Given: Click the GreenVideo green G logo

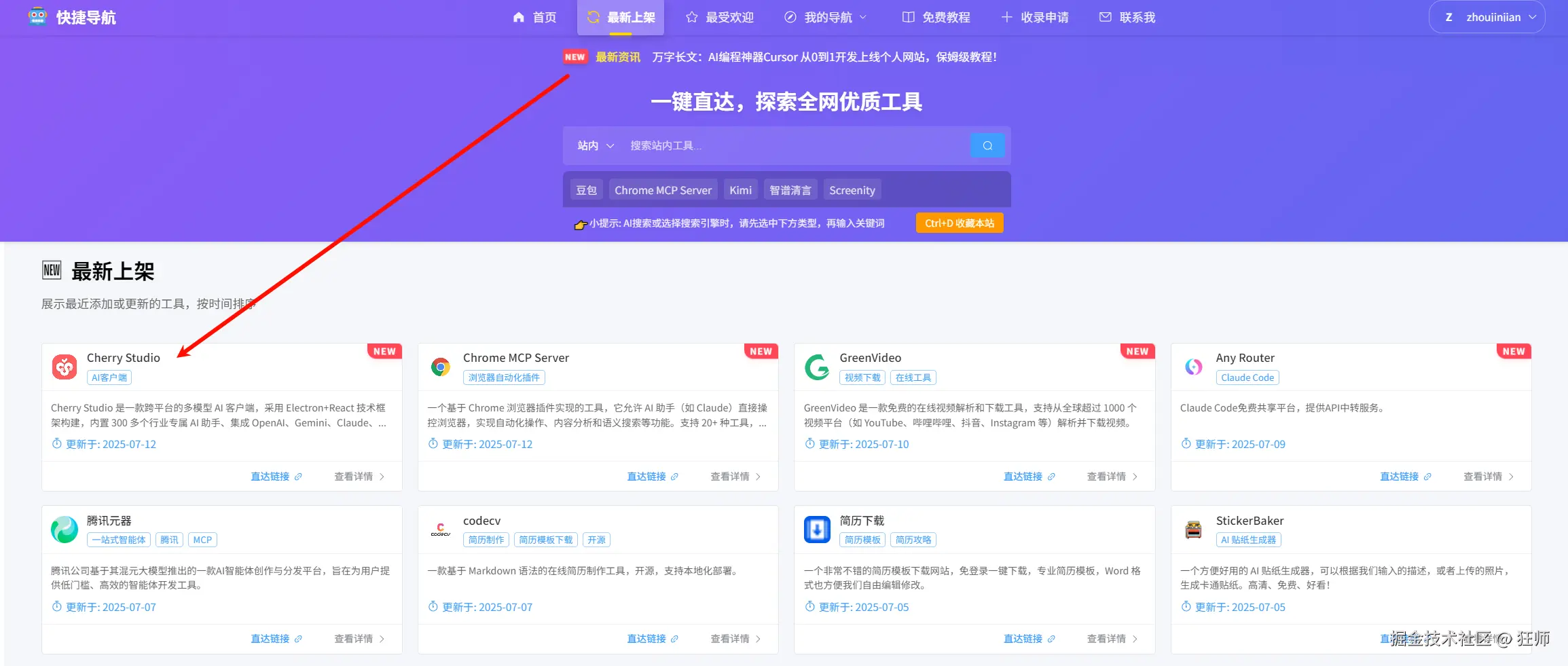Looking at the screenshot, I should [817, 367].
